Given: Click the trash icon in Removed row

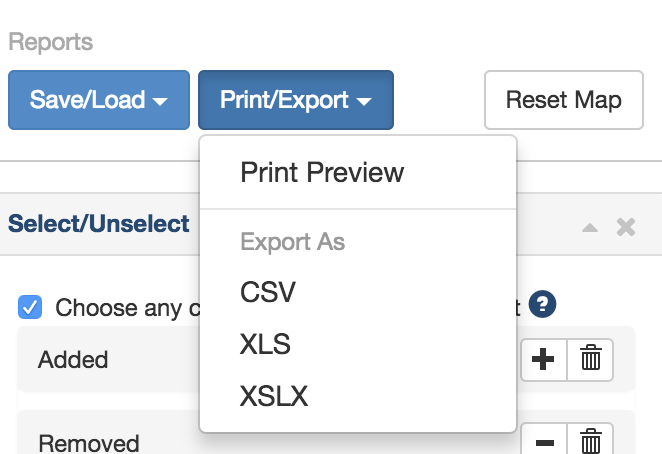Looking at the screenshot, I should coord(591,441).
